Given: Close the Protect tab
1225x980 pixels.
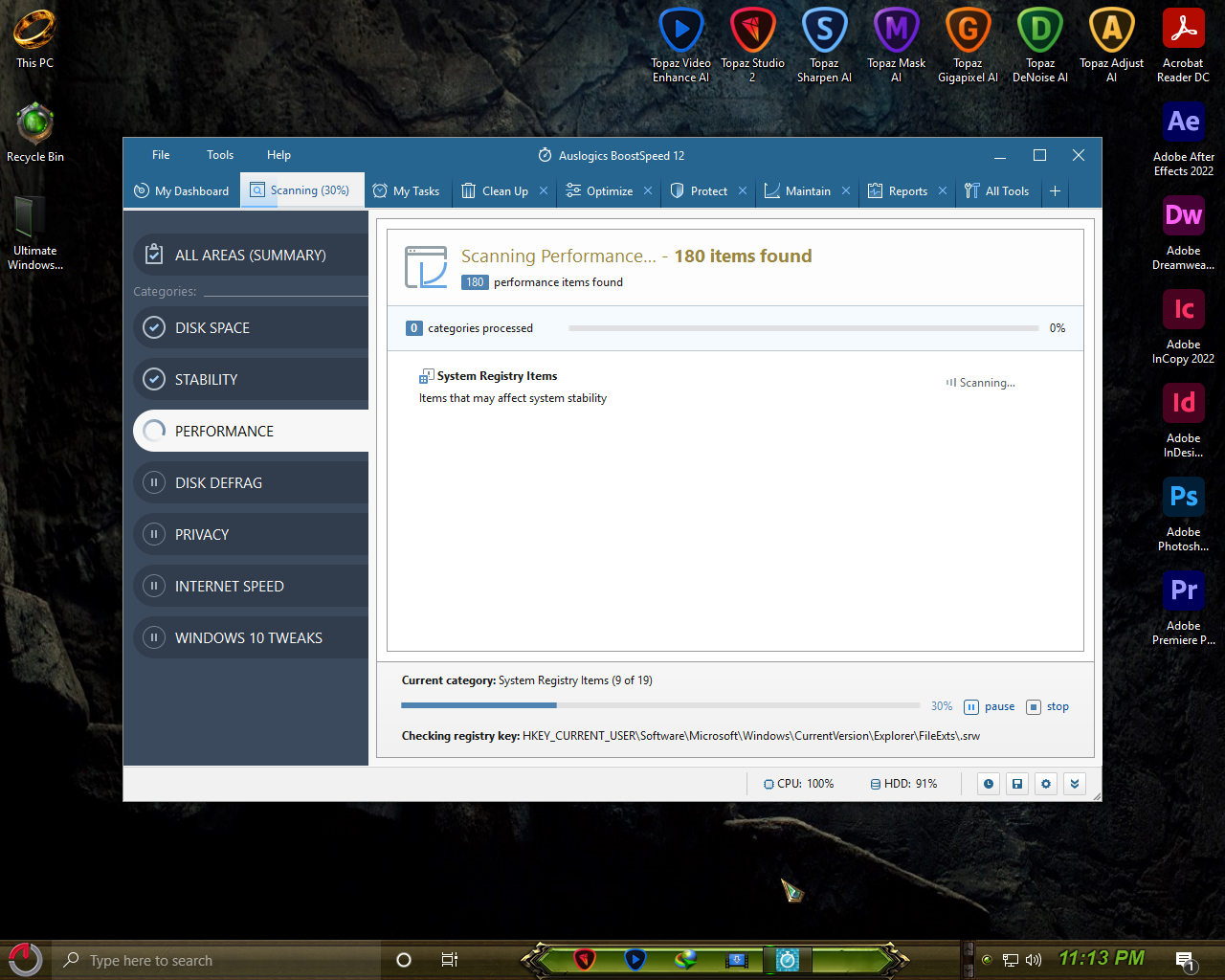Looking at the screenshot, I should (743, 190).
